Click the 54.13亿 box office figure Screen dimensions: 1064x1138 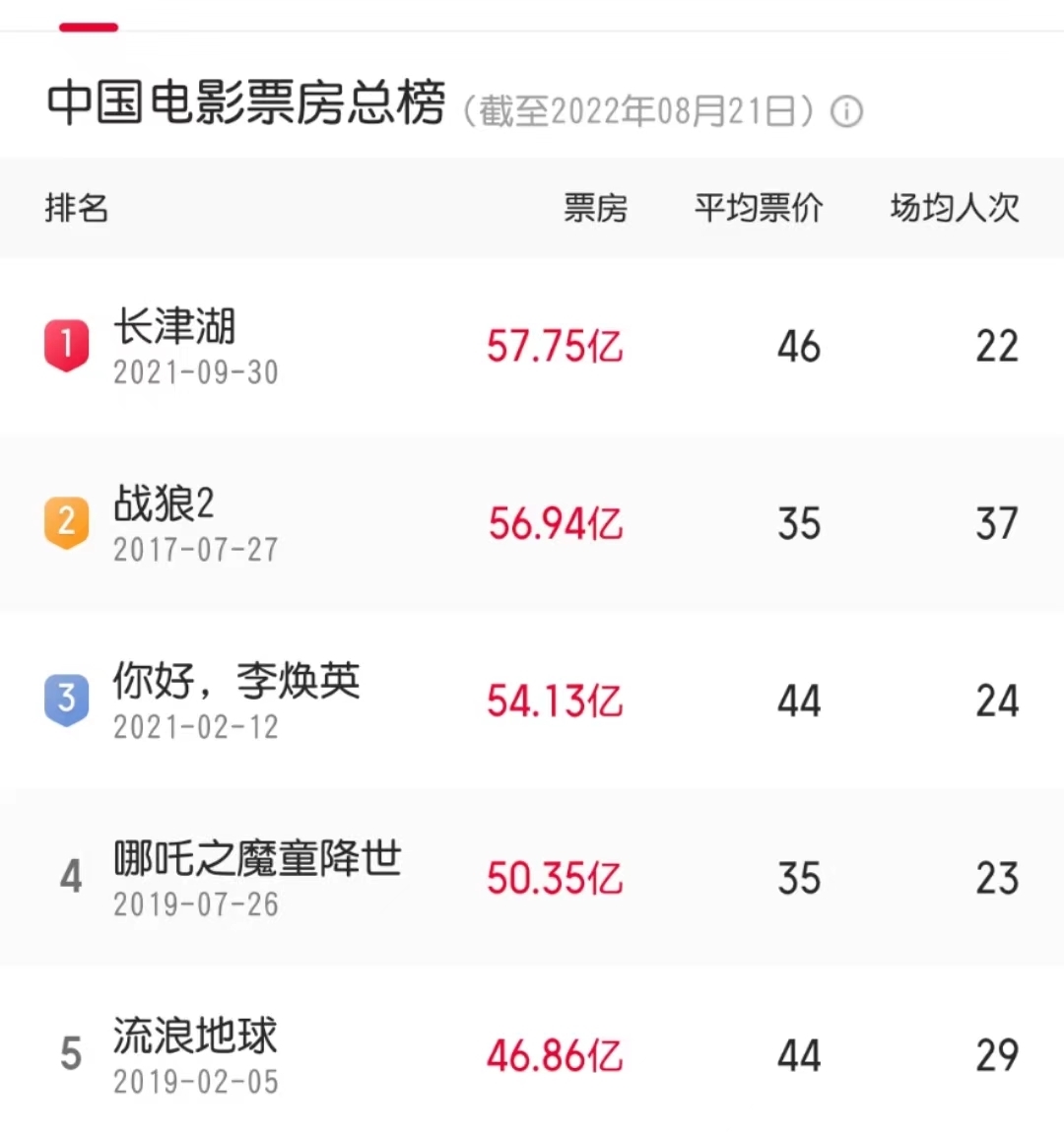(x=555, y=702)
